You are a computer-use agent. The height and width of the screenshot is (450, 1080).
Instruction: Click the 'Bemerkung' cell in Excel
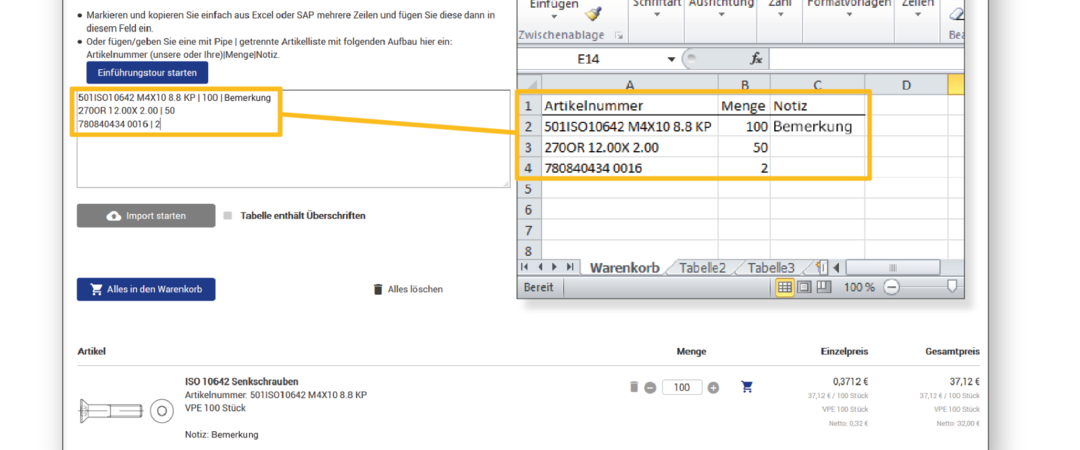point(818,127)
